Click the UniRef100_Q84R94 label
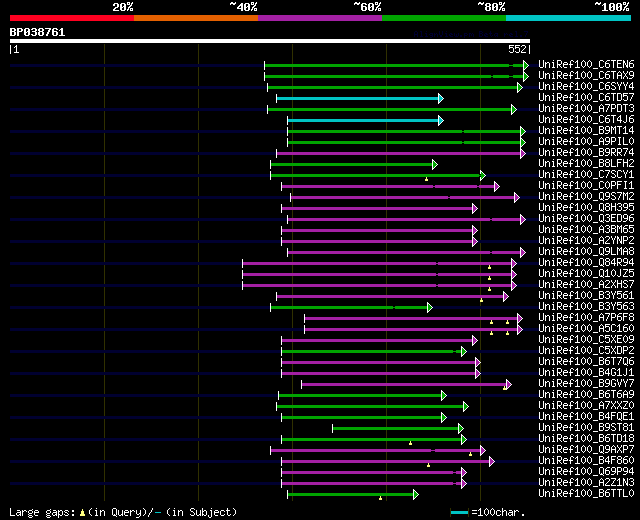This screenshot has height=520, width=640. [586, 263]
